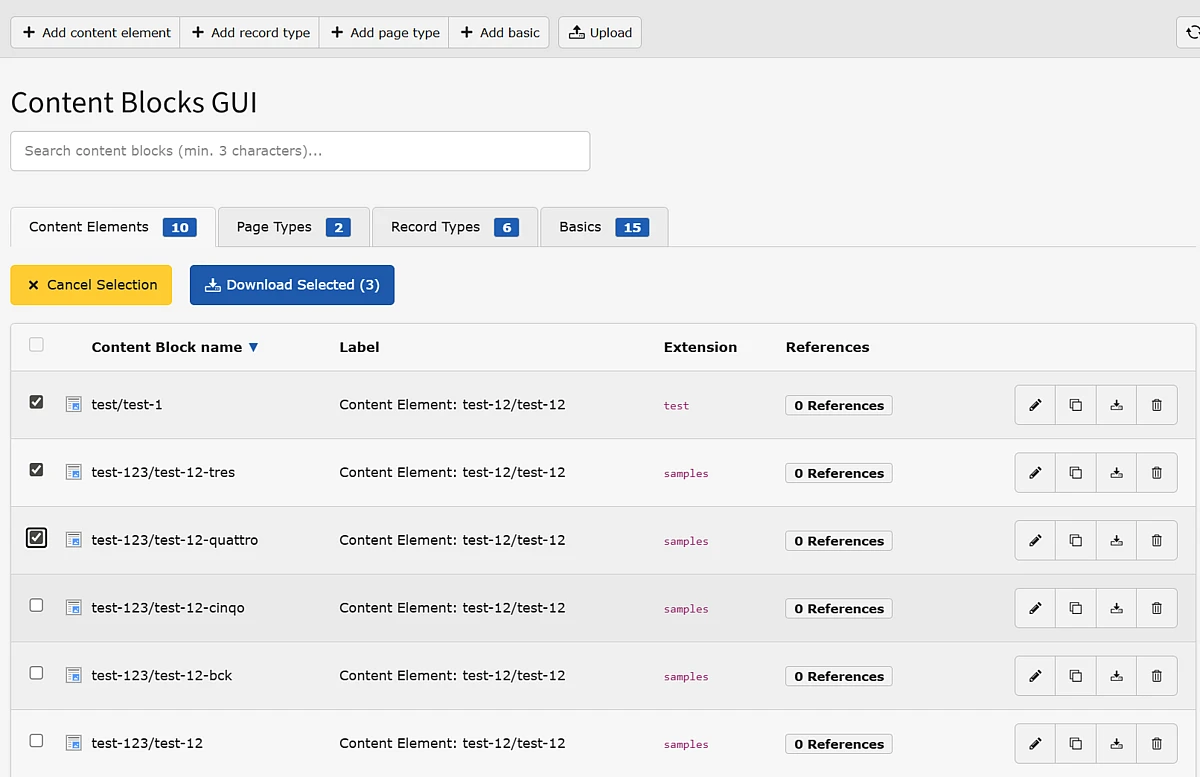Sort by Content Block name column arrow
The width and height of the screenshot is (1200, 777).
[253, 348]
